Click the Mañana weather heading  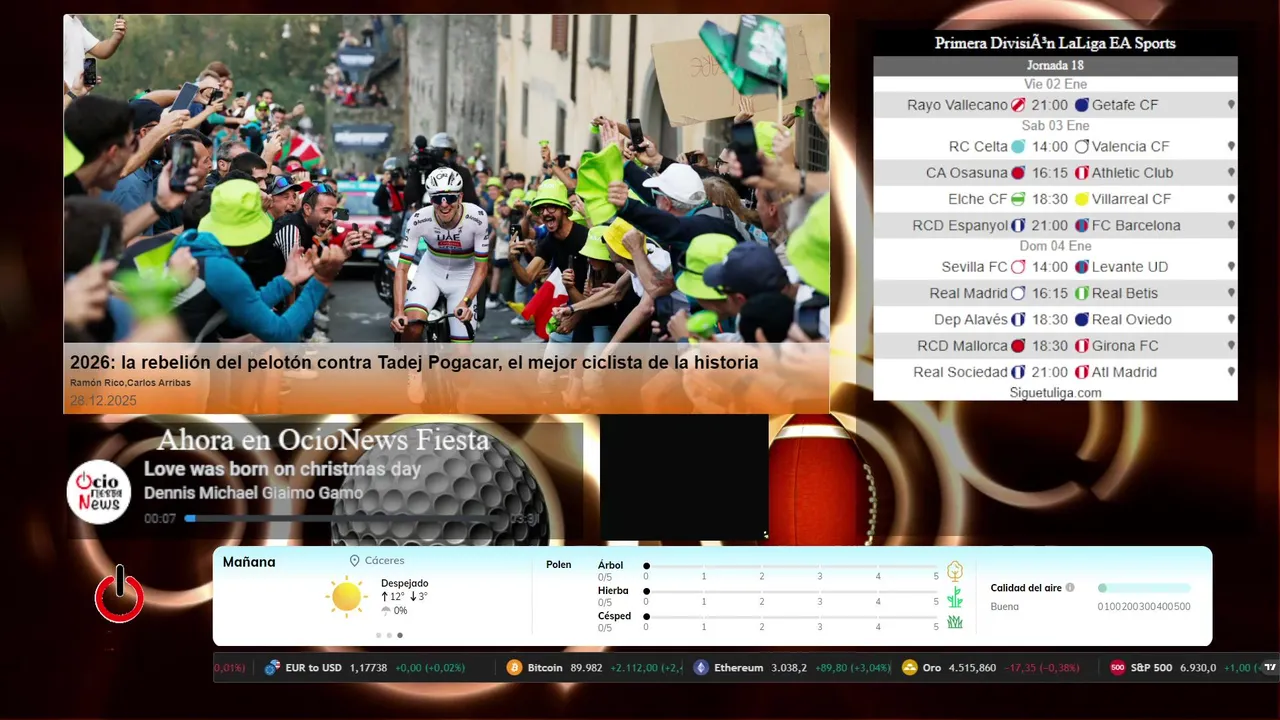[x=249, y=562]
